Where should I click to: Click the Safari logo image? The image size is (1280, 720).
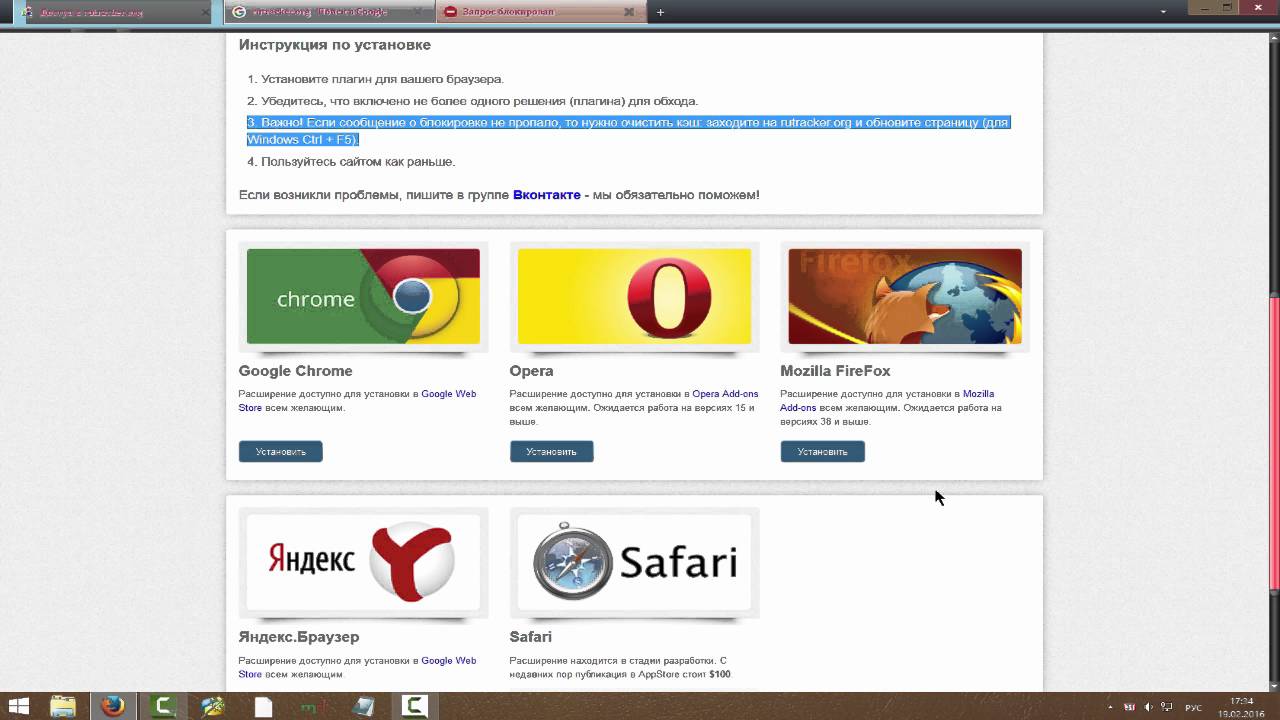(634, 562)
